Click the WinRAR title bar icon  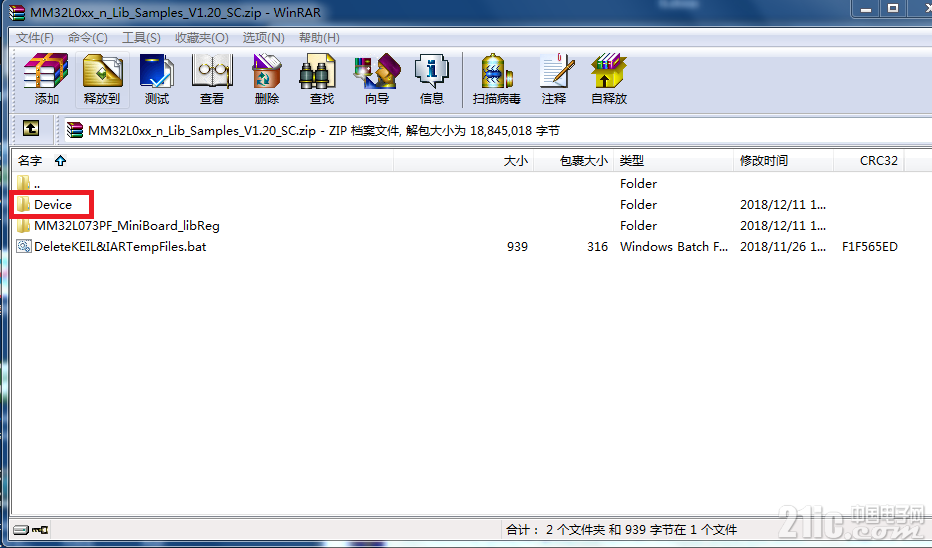17,12
